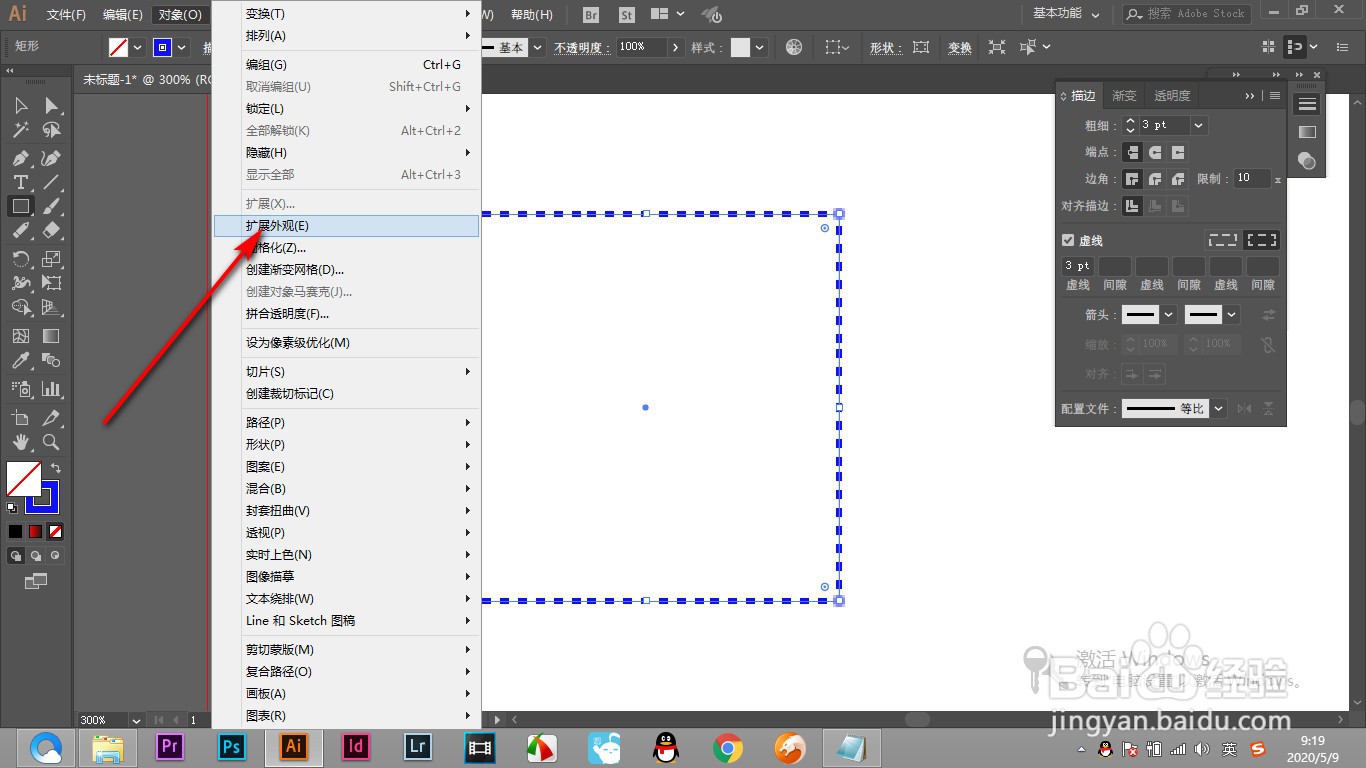Select 拼合透明度(F)... menu entry
Viewport: 1366px width, 768px height.
[x=346, y=314]
